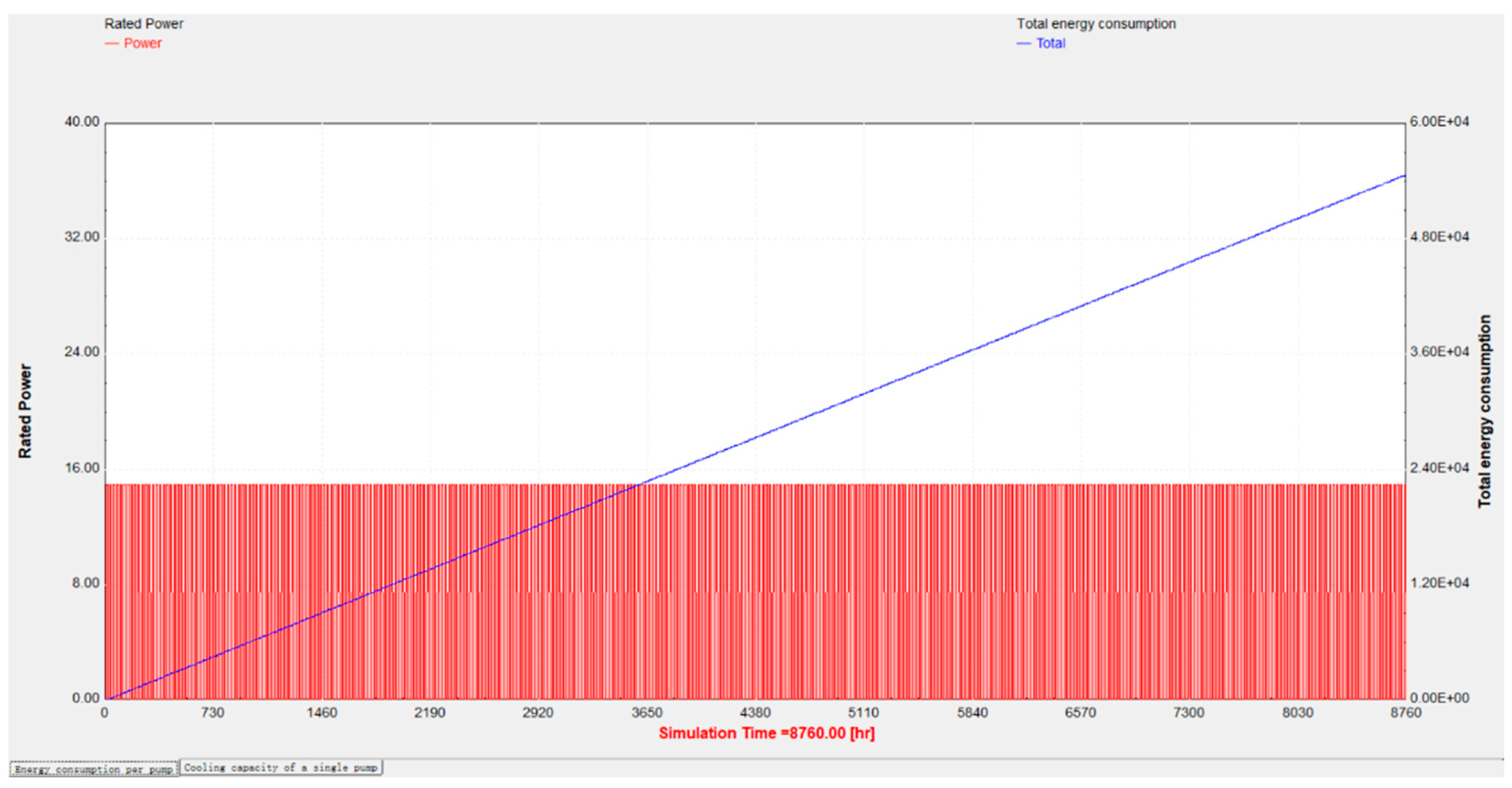Toggle the blue Total legend entry
This screenshot has height=788, width=1512.
pyautogui.click(x=1050, y=44)
